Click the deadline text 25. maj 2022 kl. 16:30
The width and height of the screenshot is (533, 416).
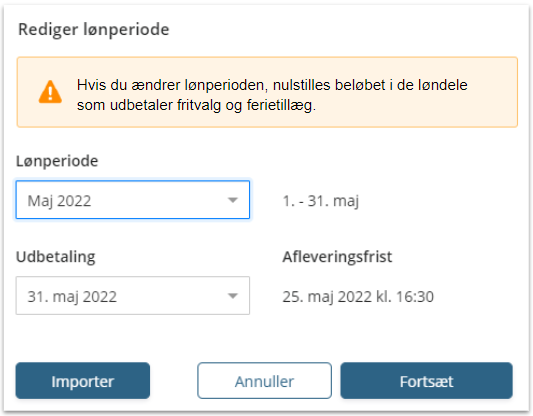coord(358,297)
